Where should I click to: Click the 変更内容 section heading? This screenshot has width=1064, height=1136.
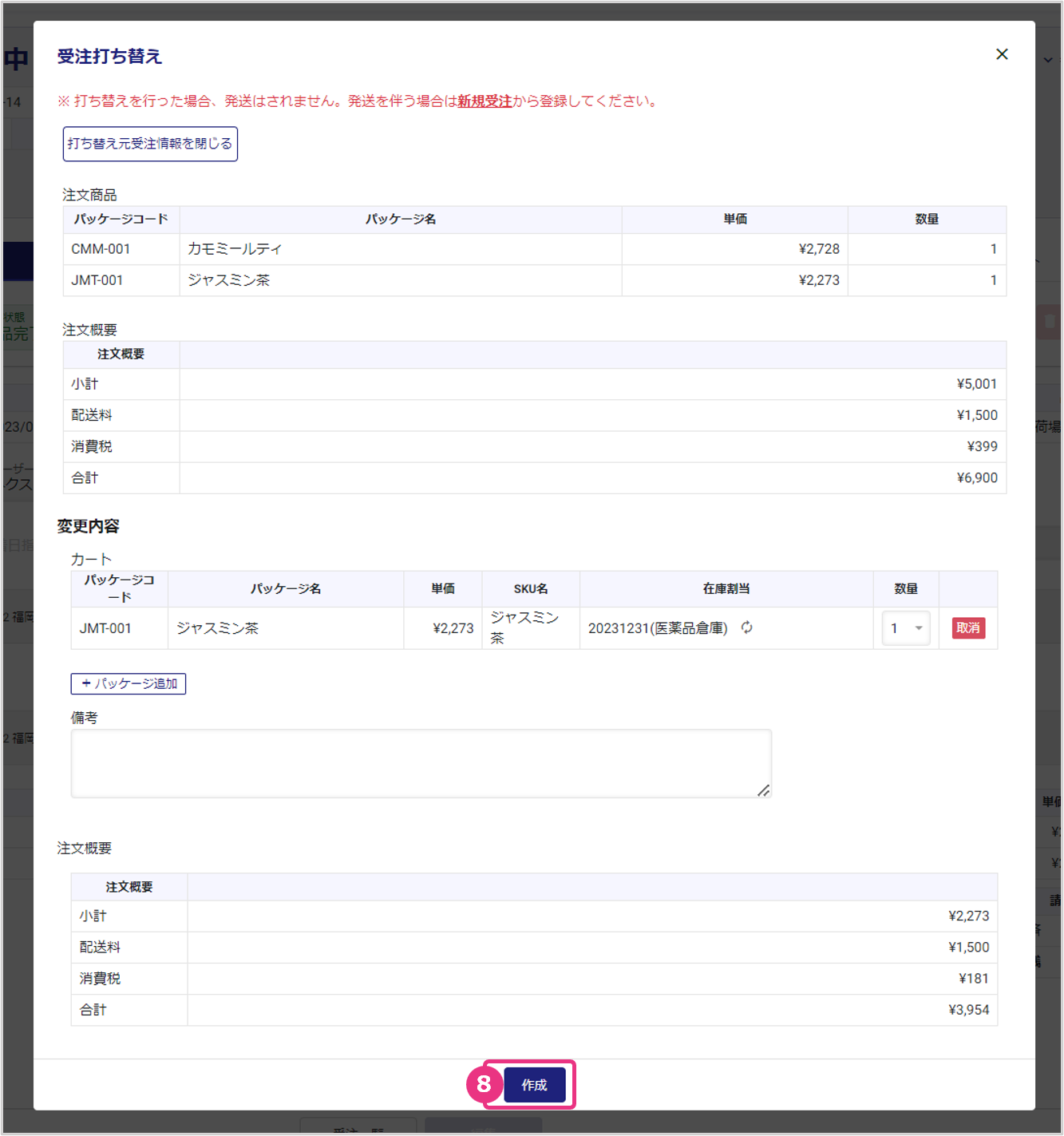tap(88, 526)
